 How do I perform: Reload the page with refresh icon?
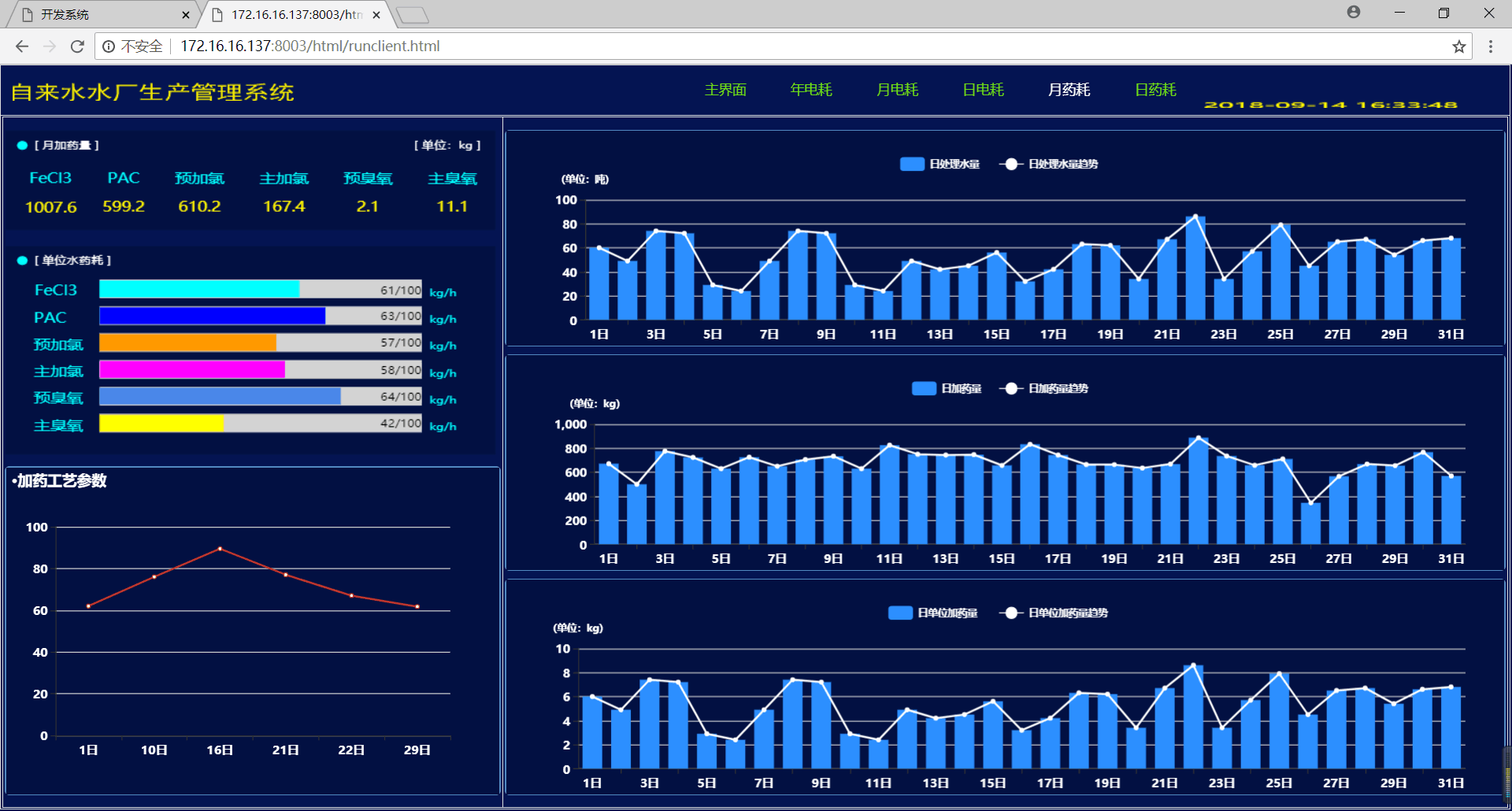point(77,46)
